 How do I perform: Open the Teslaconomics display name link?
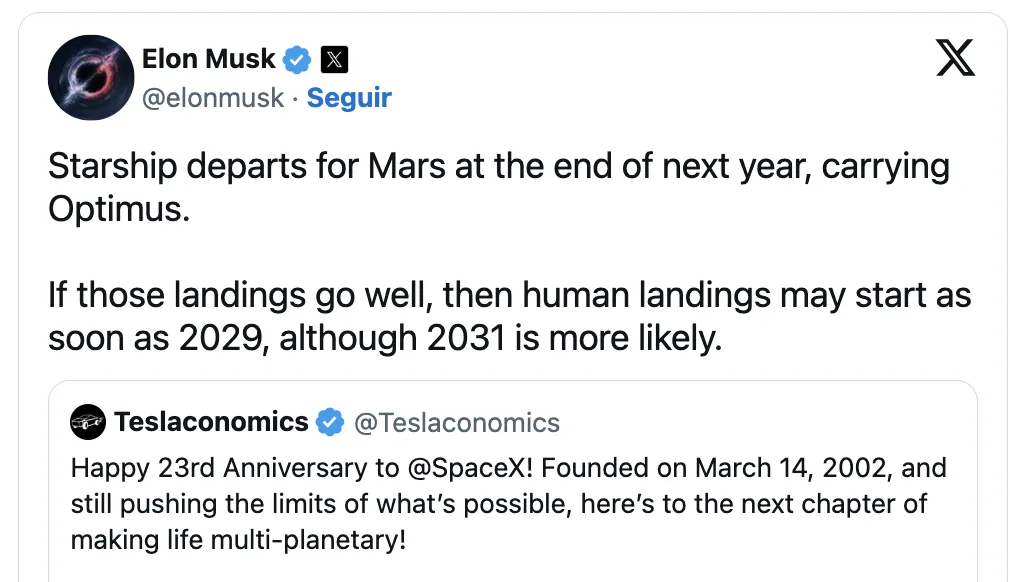tap(211, 423)
